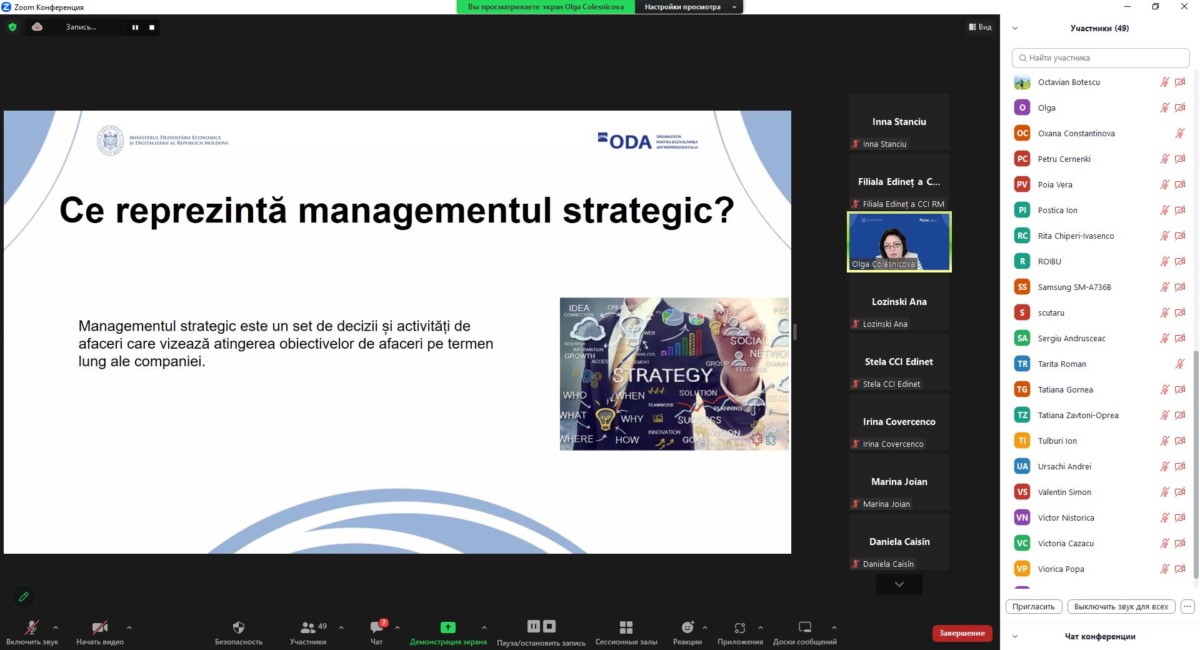
Task: Select Inna Stanciu video tile
Action: point(899,122)
